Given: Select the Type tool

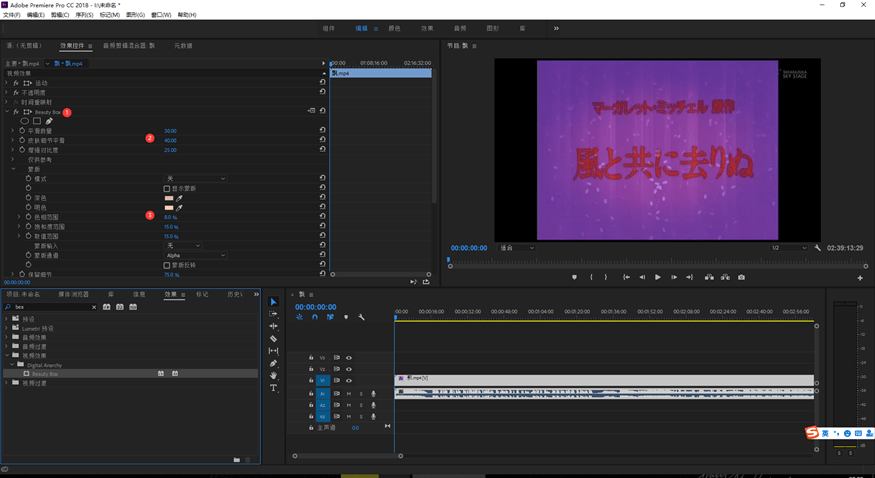Looking at the screenshot, I should tap(273, 388).
